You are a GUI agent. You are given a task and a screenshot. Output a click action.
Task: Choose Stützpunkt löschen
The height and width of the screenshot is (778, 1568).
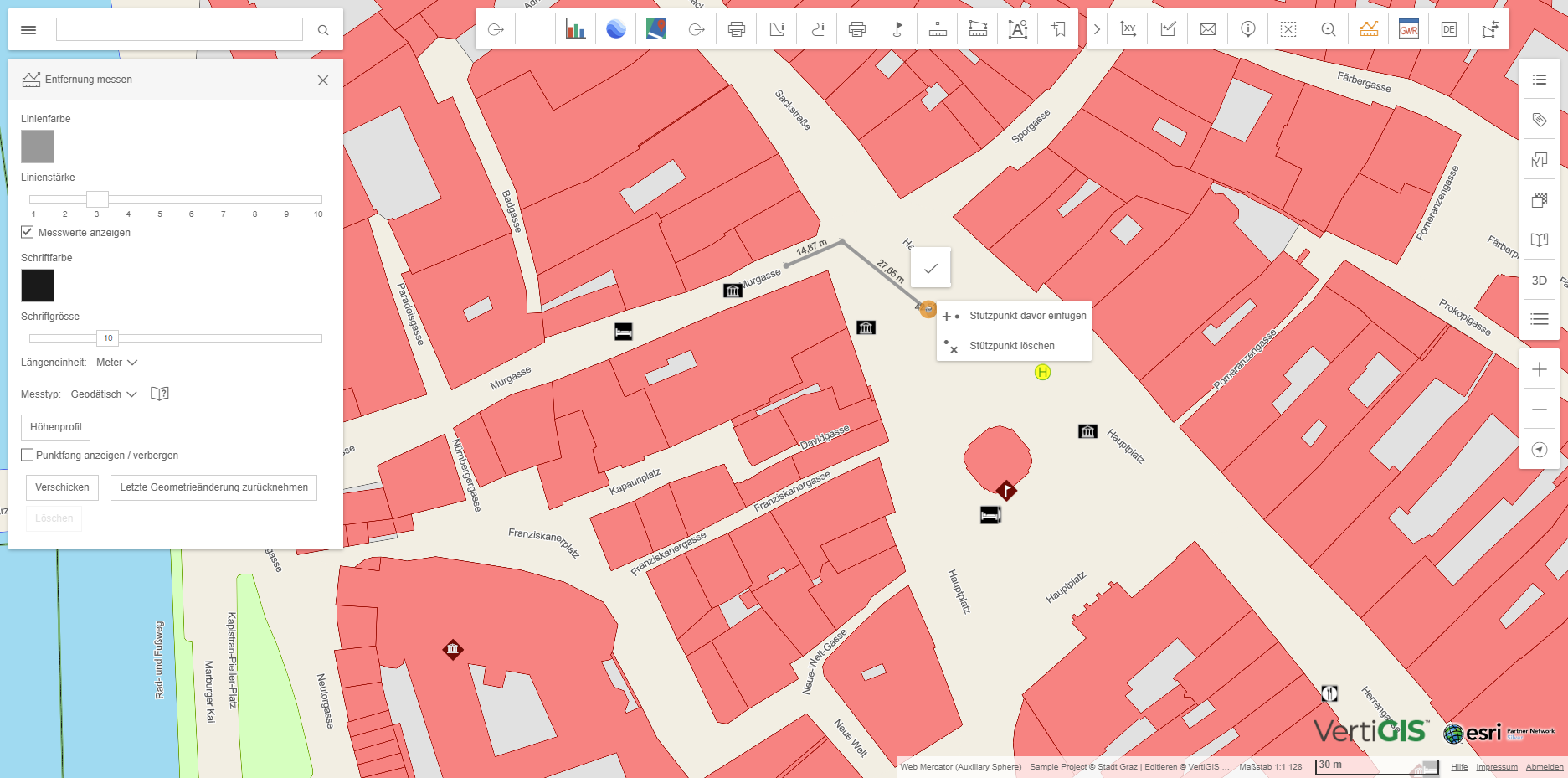tap(1014, 346)
